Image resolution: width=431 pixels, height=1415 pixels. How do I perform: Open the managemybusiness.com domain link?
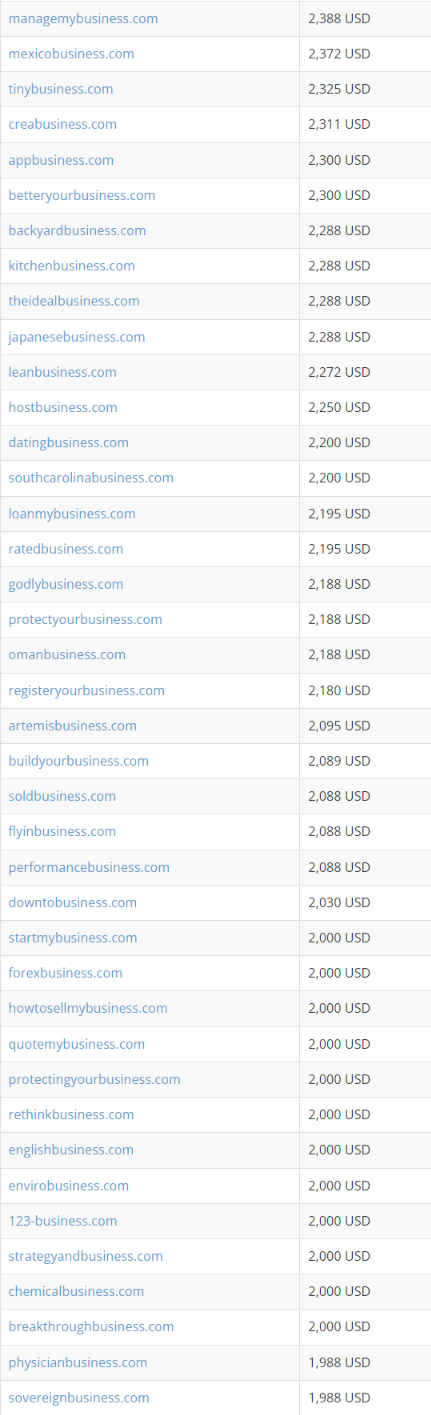tap(83, 18)
